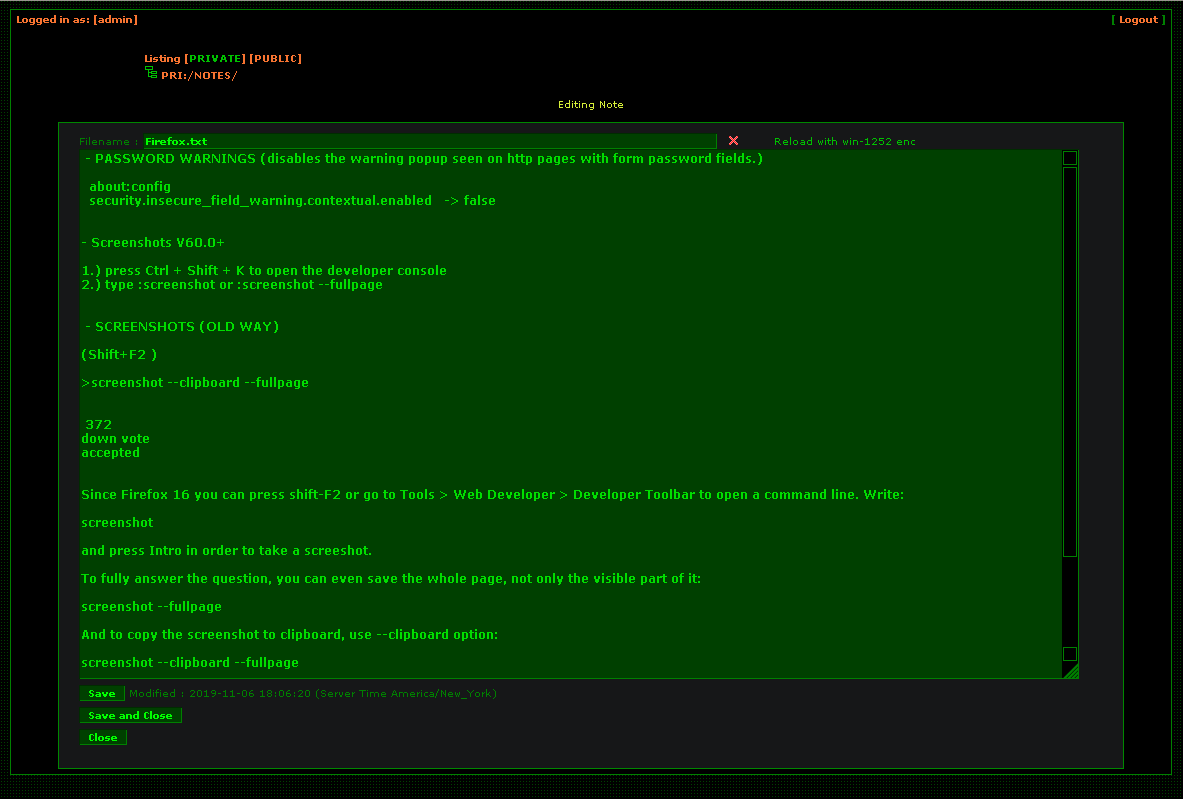Screen dimensions: 1183x799
Task: Log out via the Logout link
Action: tap(1138, 20)
